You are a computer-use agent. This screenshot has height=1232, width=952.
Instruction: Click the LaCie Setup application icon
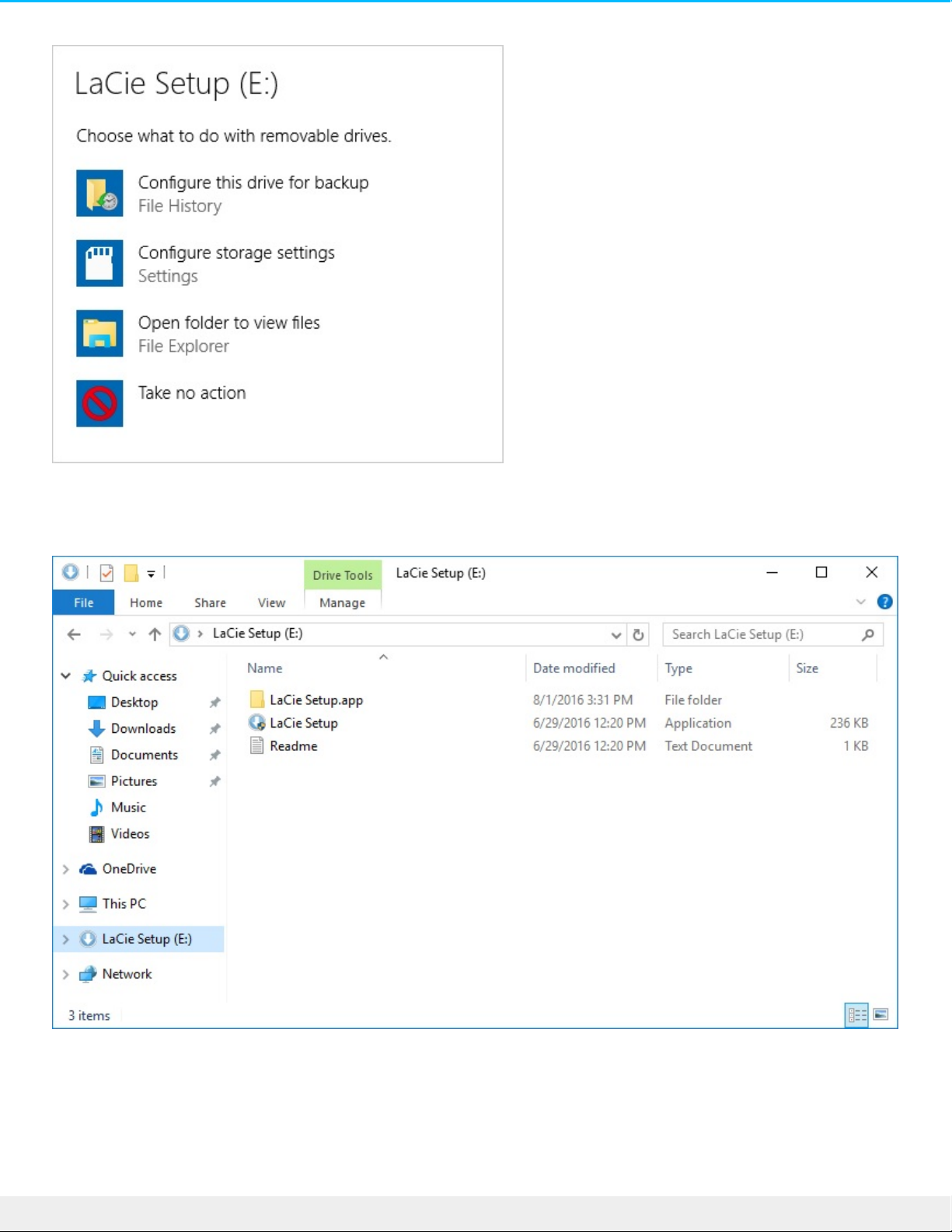click(257, 723)
